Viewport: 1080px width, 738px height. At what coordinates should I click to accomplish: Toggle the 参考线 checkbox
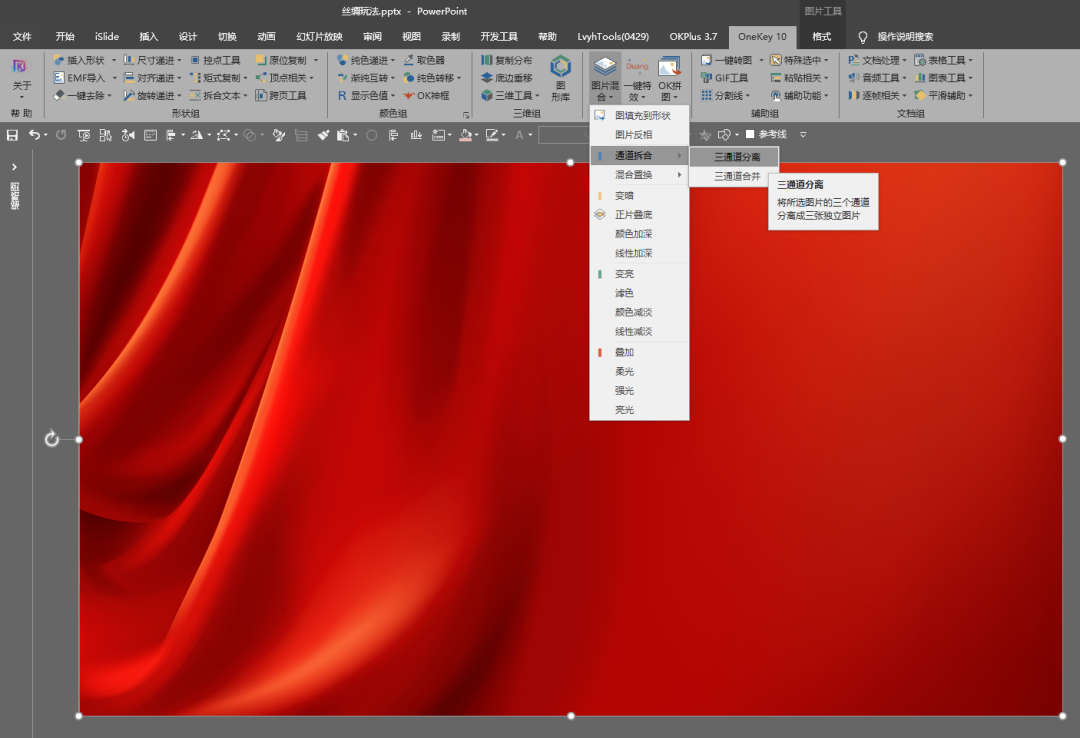click(x=750, y=134)
